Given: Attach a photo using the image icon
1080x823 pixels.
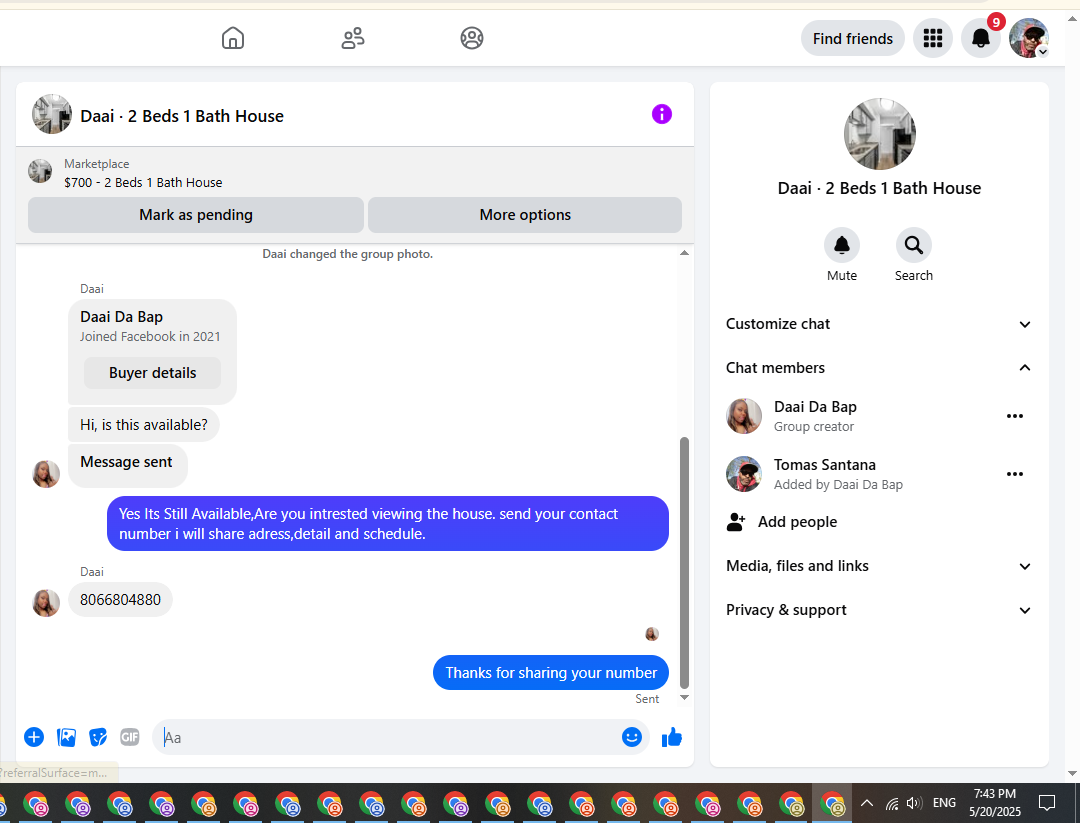Looking at the screenshot, I should click(66, 738).
